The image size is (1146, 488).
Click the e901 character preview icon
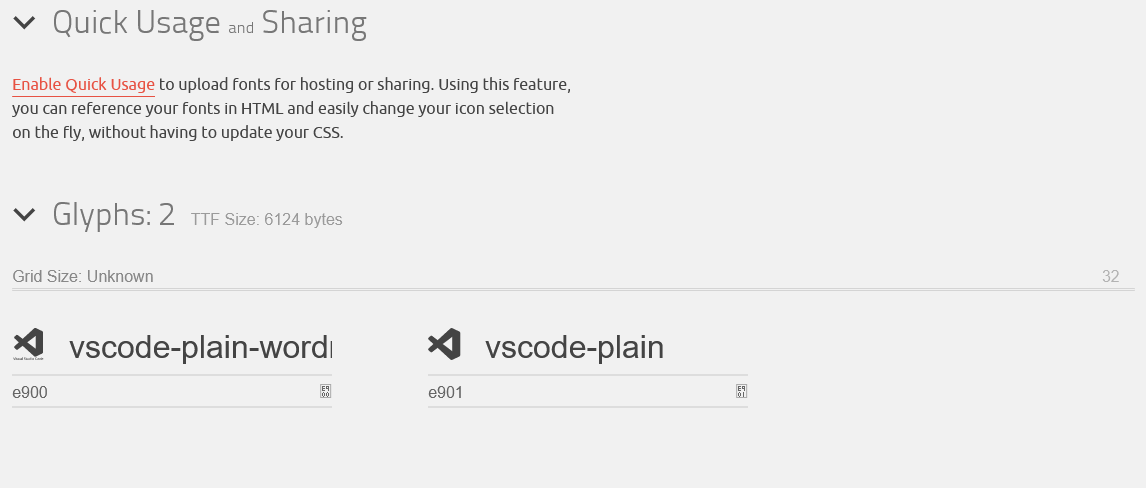coord(741,392)
